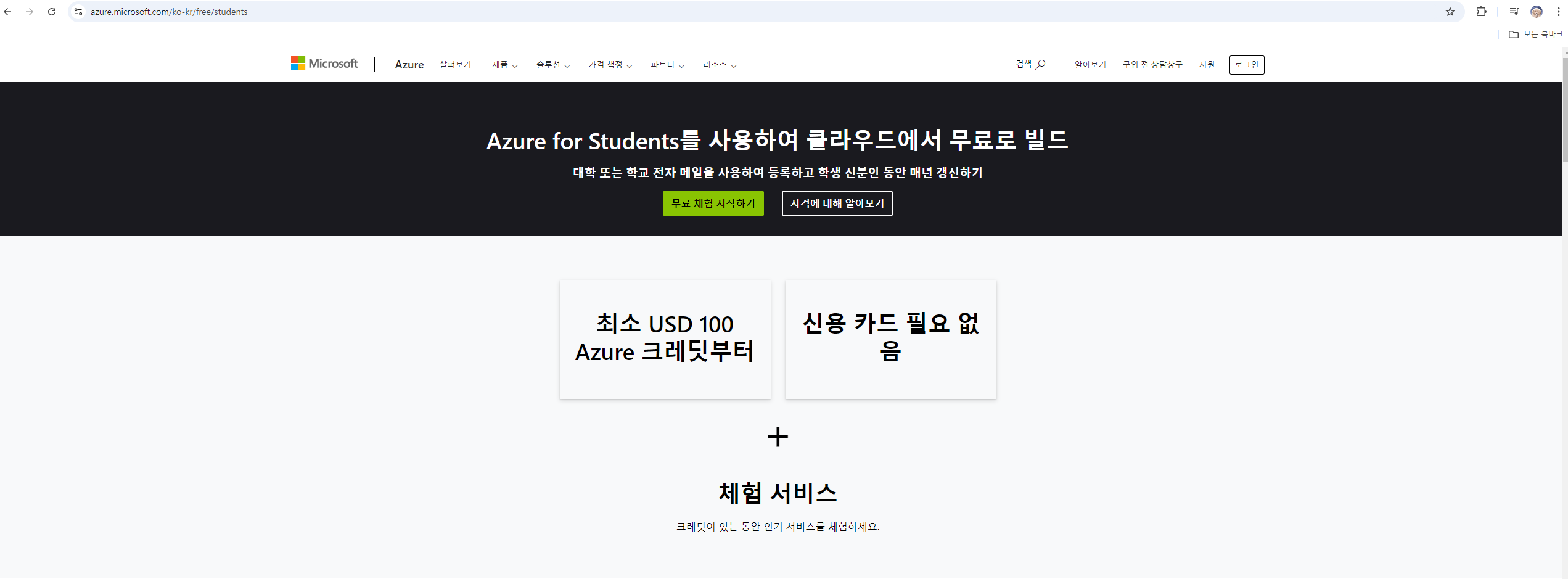The width and height of the screenshot is (1568, 579).
Task: Expand the 리소스 dropdown menu
Action: (720, 65)
